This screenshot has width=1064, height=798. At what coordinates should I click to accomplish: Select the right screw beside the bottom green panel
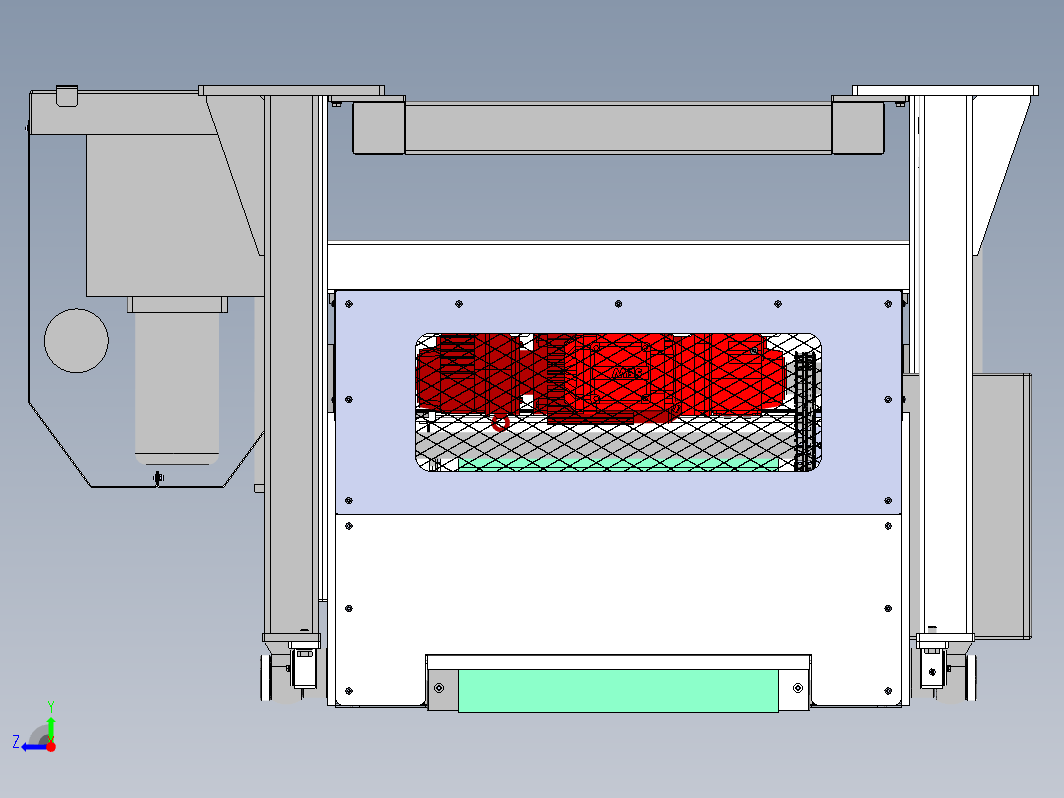(798, 688)
